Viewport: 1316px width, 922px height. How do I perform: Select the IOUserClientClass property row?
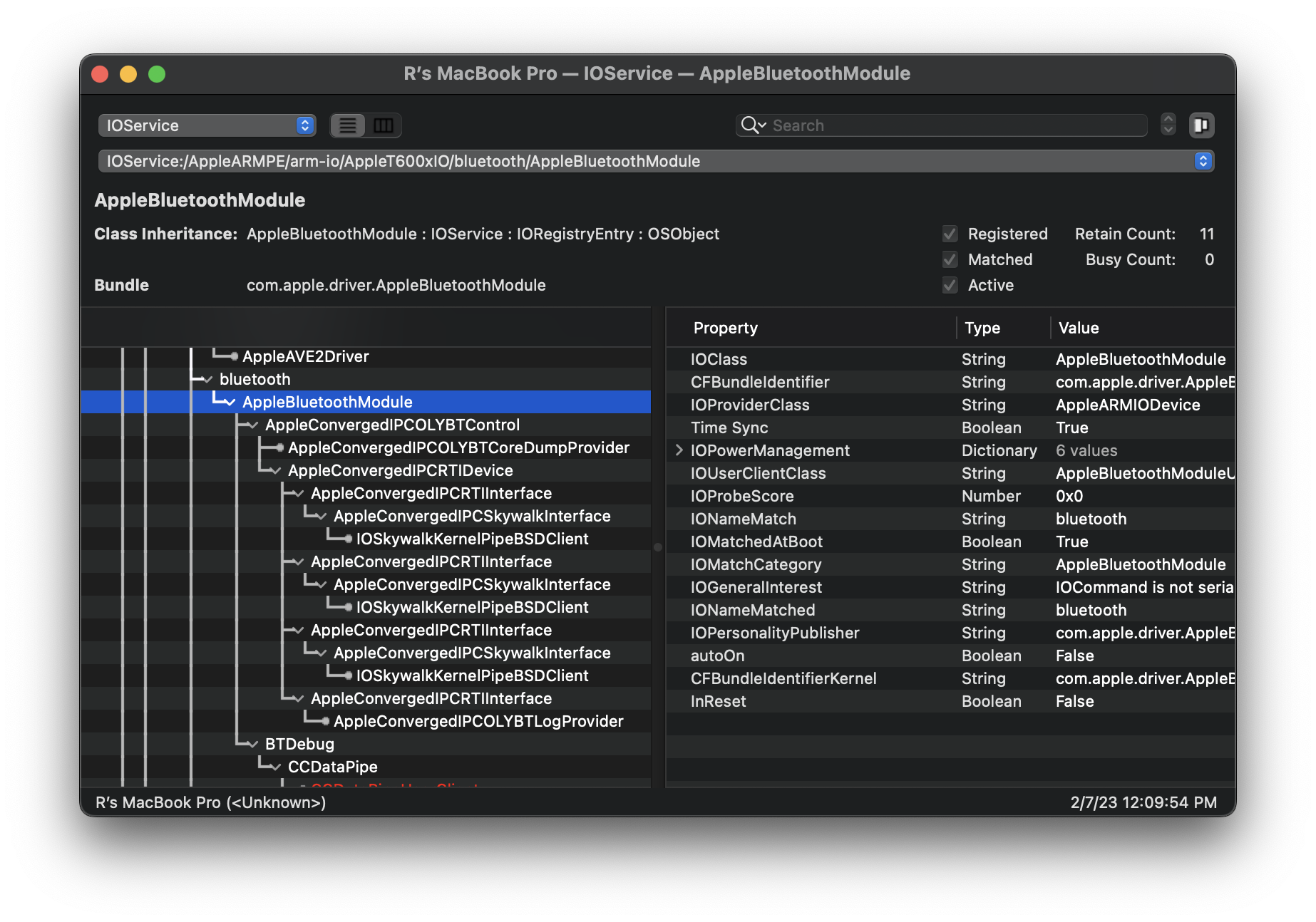950,473
